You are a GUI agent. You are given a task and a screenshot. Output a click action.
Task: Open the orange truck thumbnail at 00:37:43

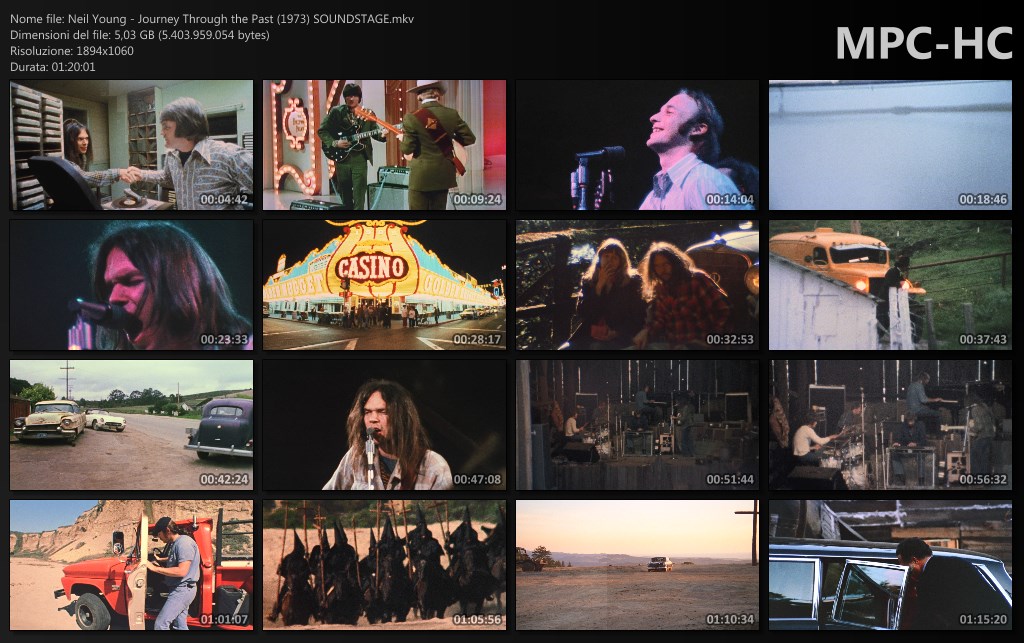coord(890,285)
